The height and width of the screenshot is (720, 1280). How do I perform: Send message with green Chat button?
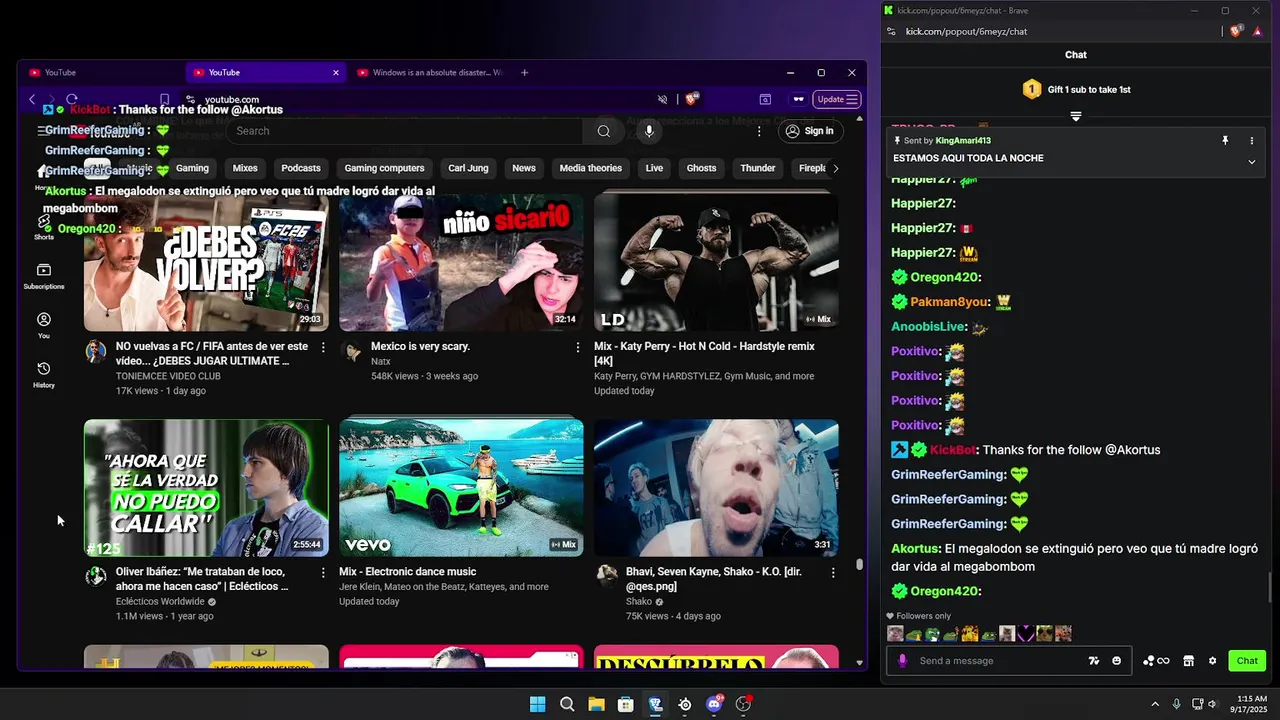click(1247, 661)
